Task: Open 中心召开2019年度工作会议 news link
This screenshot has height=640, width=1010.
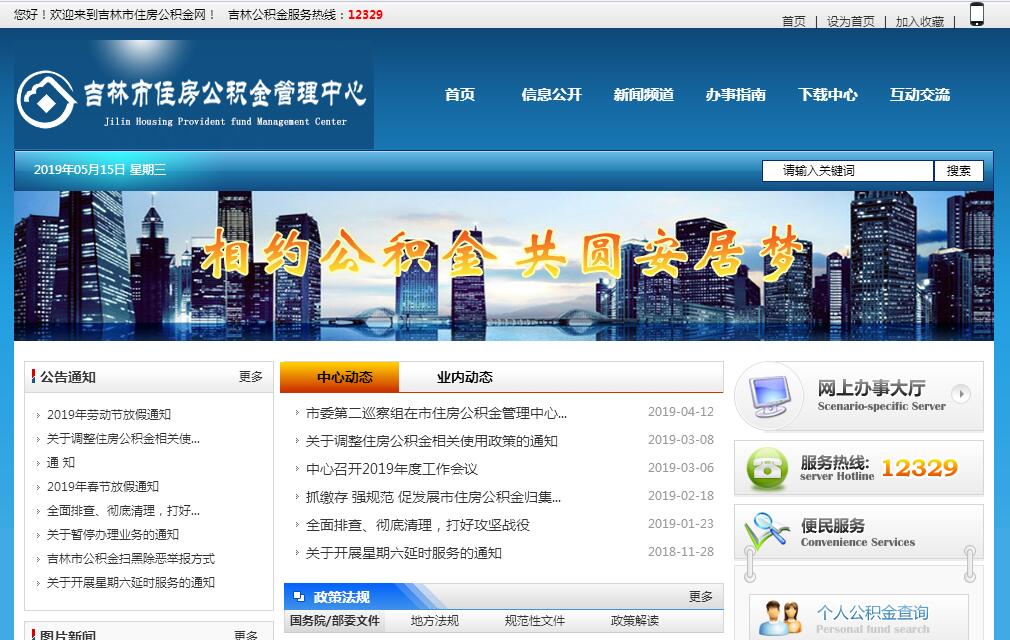Action: (391, 469)
